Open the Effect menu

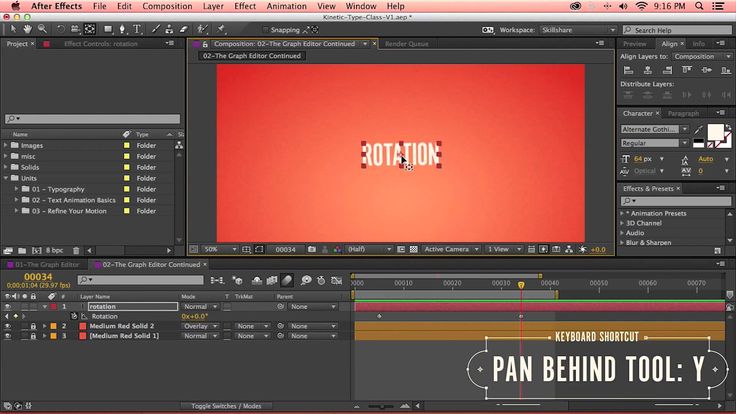click(x=245, y=6)
